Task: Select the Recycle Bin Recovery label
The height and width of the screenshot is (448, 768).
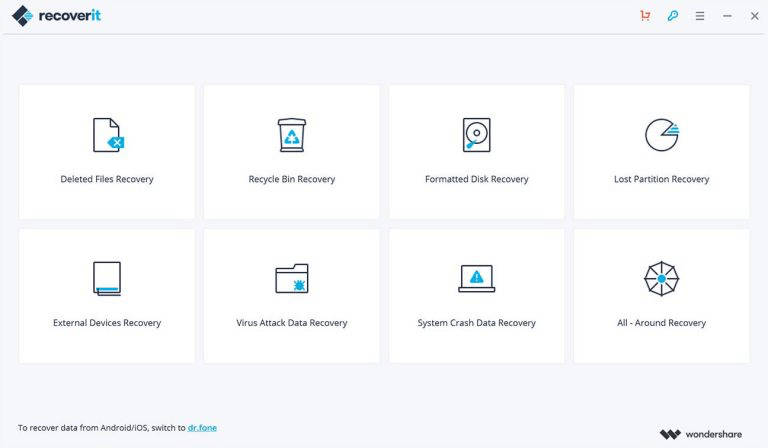Action: 292,179
